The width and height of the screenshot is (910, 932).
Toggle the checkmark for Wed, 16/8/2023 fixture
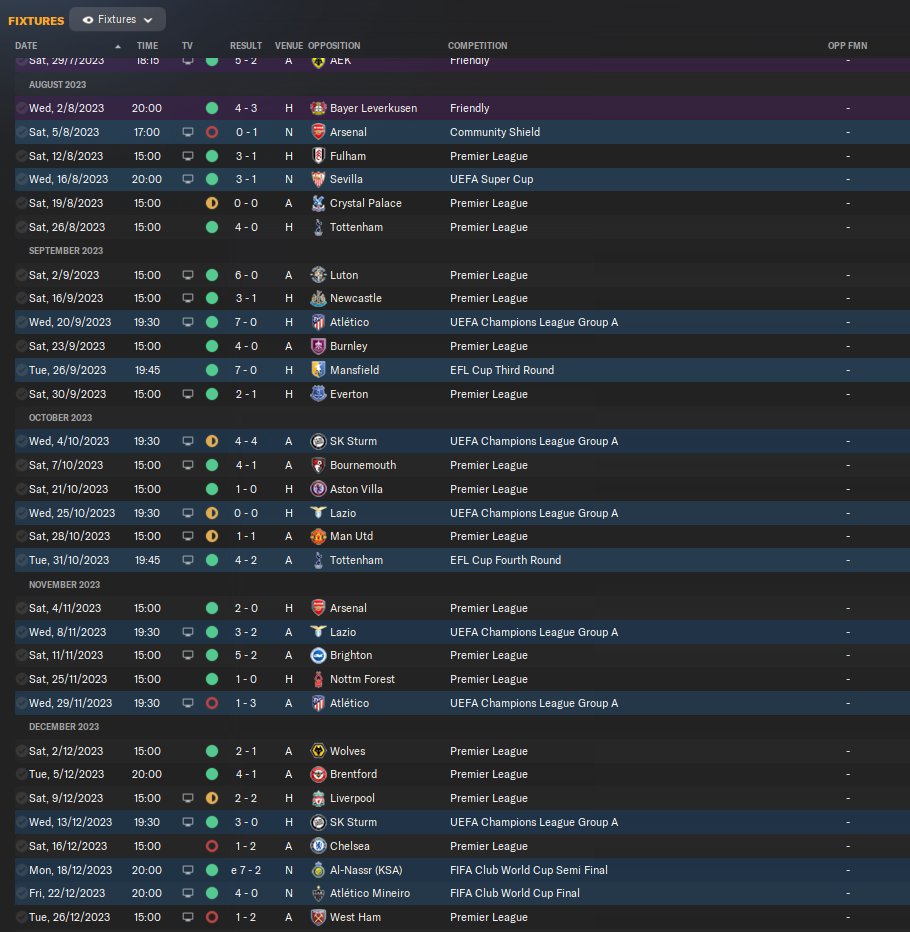21,179
